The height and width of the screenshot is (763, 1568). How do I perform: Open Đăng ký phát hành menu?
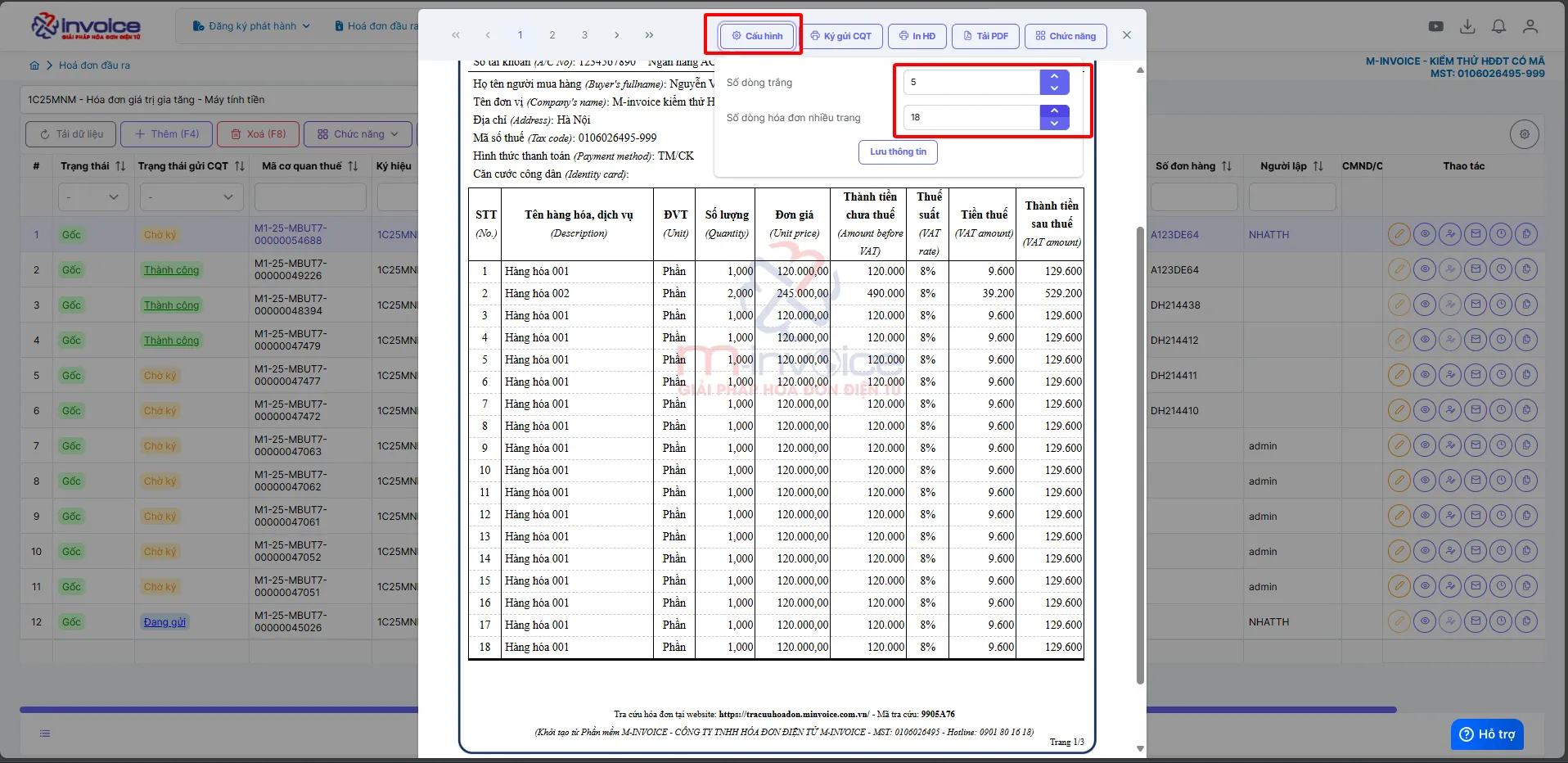pos(251,26)
